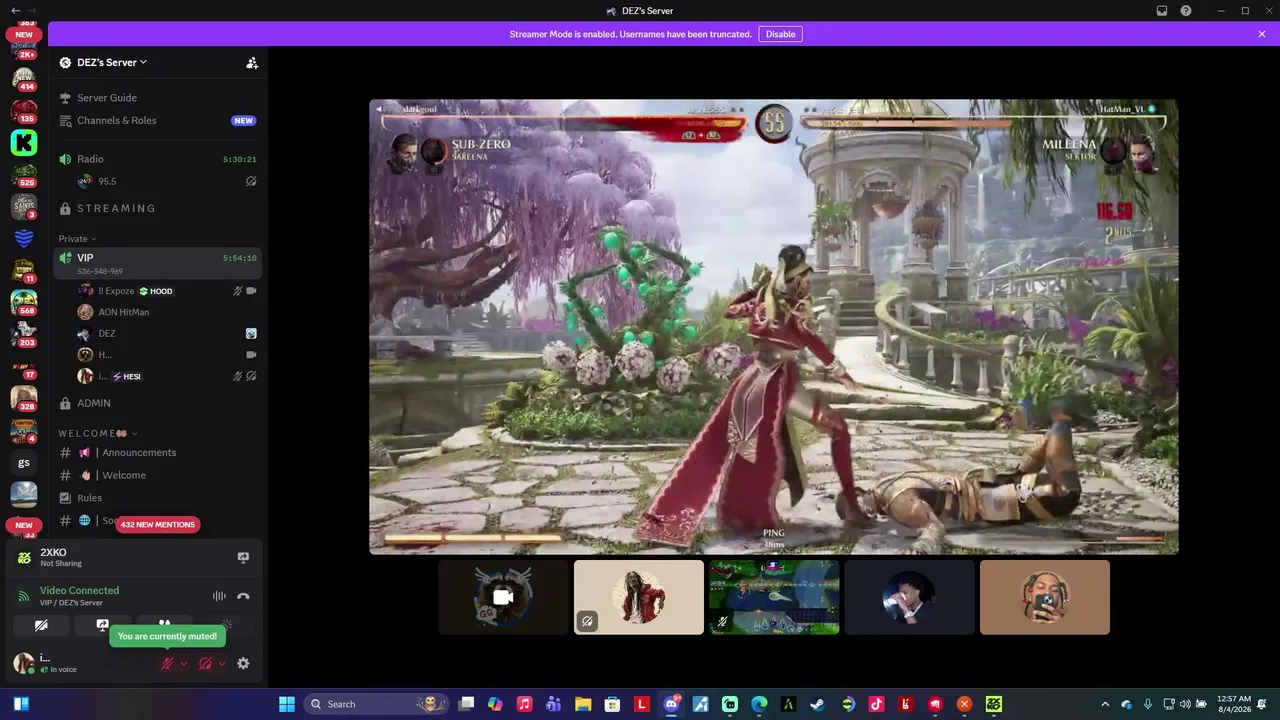1280x720 pixels.
Task: Select the STREAMING locked channel
Action: pos(158,208)
